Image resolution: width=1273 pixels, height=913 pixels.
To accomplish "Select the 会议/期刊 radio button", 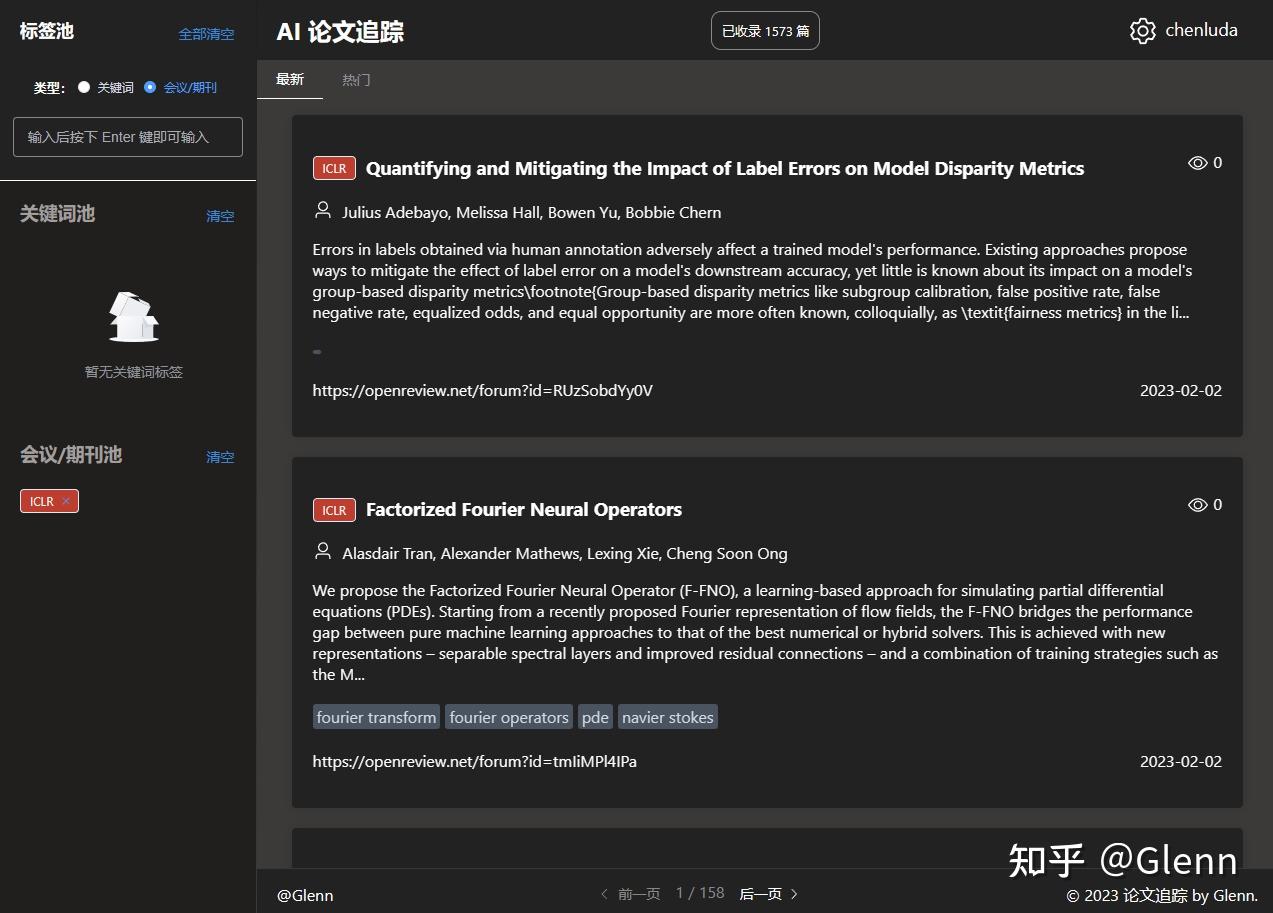I will 150,86.
